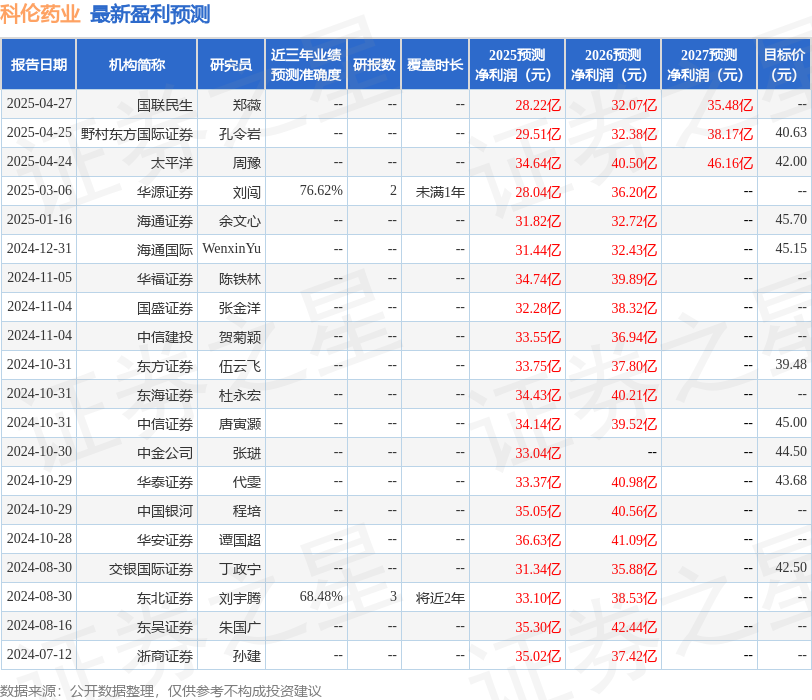Click the 2025预测净利润 column header
This screenshot has height=700, width=812.
(517, 64)
